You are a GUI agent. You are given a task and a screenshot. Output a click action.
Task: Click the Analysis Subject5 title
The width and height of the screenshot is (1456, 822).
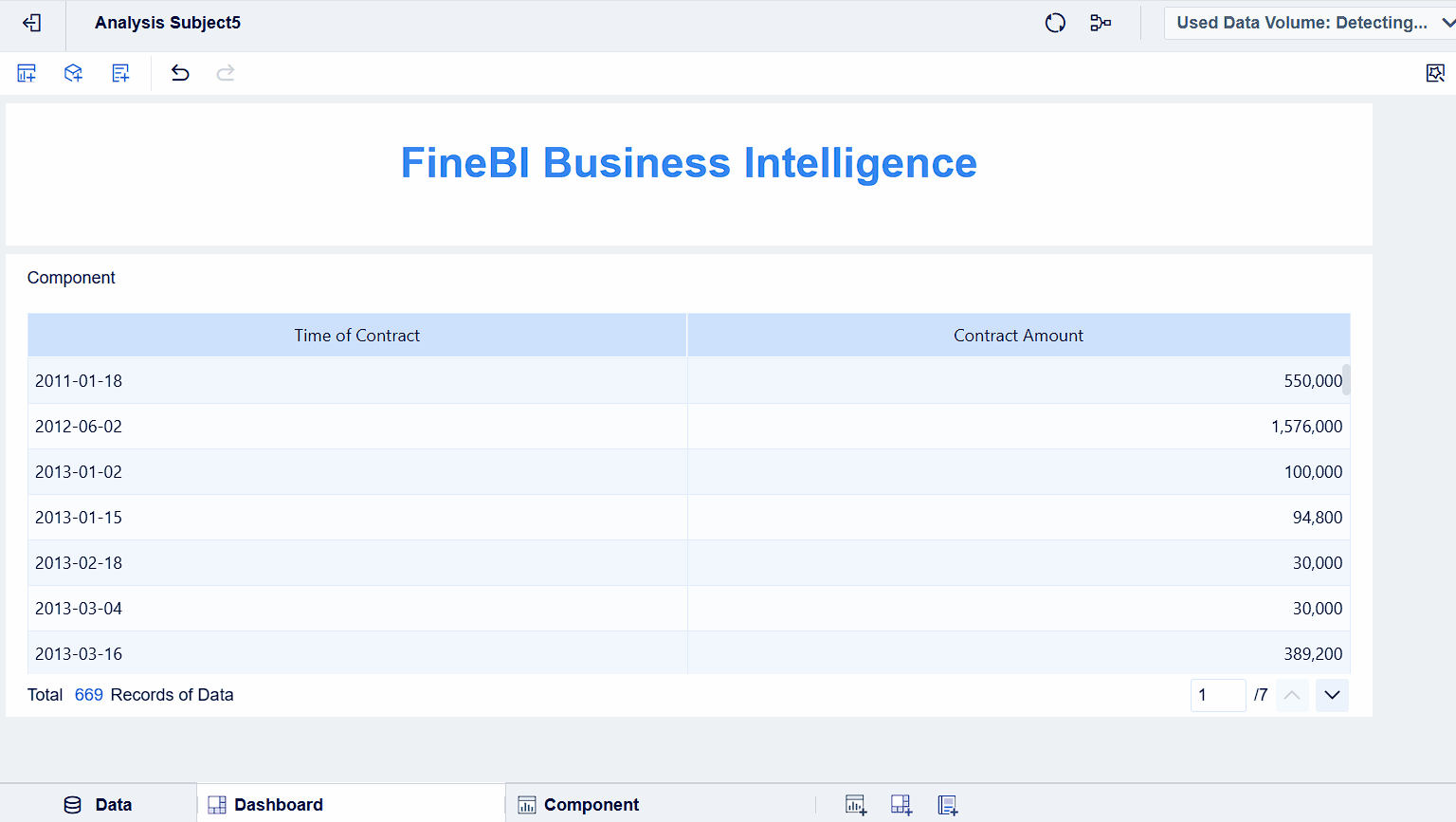168,23
